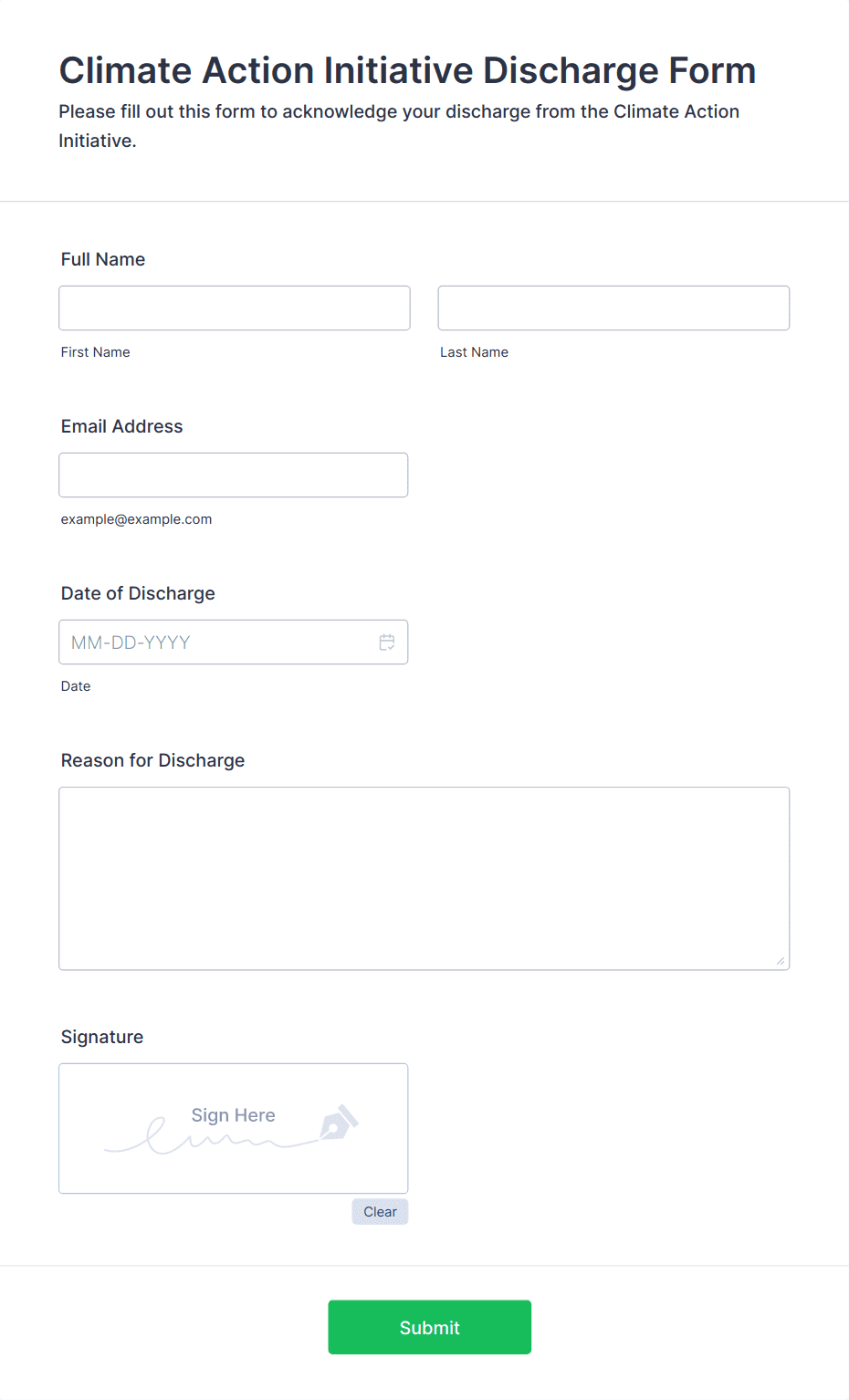Click the form title heading

pos(408,70)
